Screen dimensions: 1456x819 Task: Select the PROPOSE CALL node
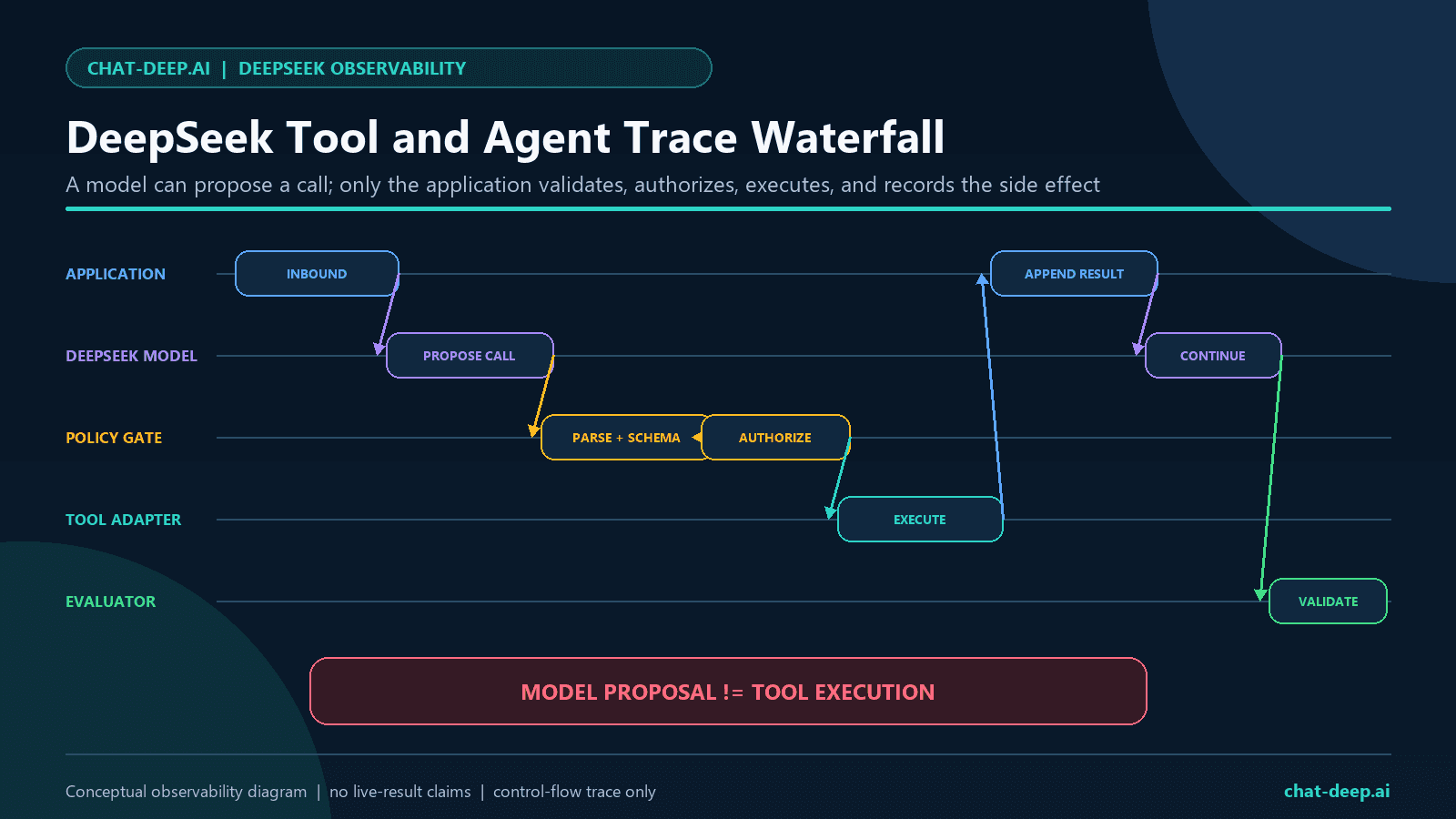pyautogui.click(x=470, y=356)
